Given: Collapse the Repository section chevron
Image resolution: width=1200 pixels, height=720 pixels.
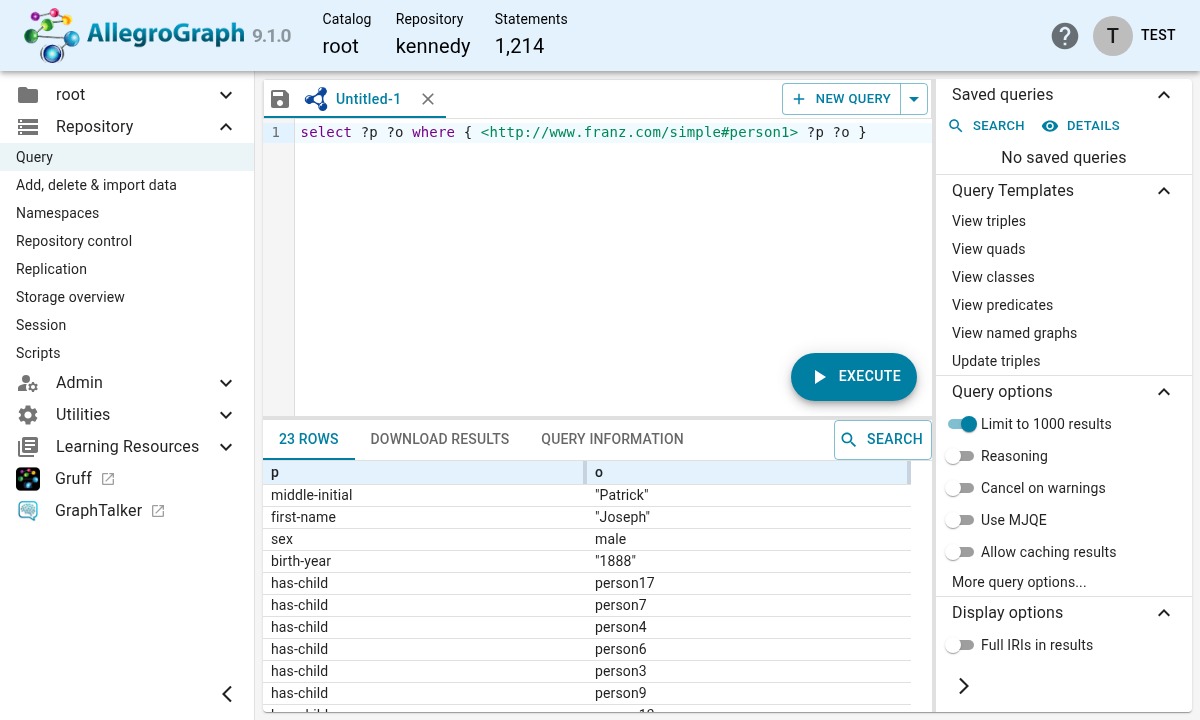Looking at the screenshot, I should [x=226, y=127].
